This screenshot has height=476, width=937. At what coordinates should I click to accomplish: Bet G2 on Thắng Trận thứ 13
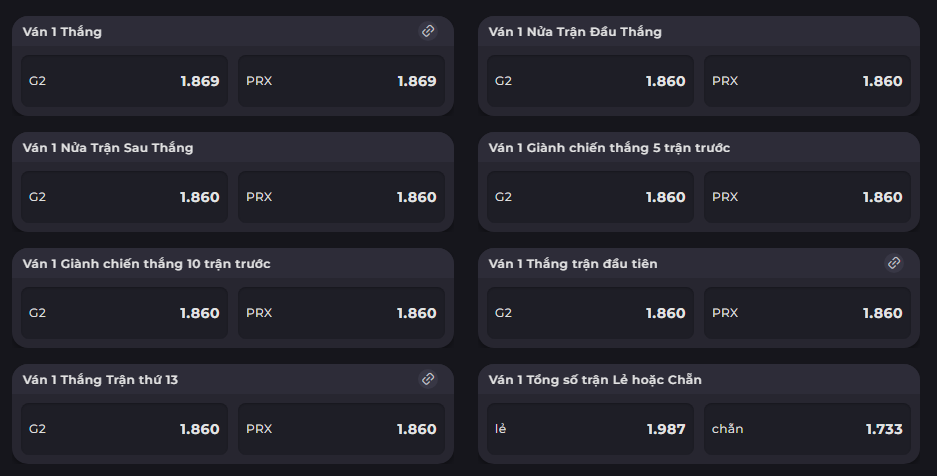pos(124,429)
